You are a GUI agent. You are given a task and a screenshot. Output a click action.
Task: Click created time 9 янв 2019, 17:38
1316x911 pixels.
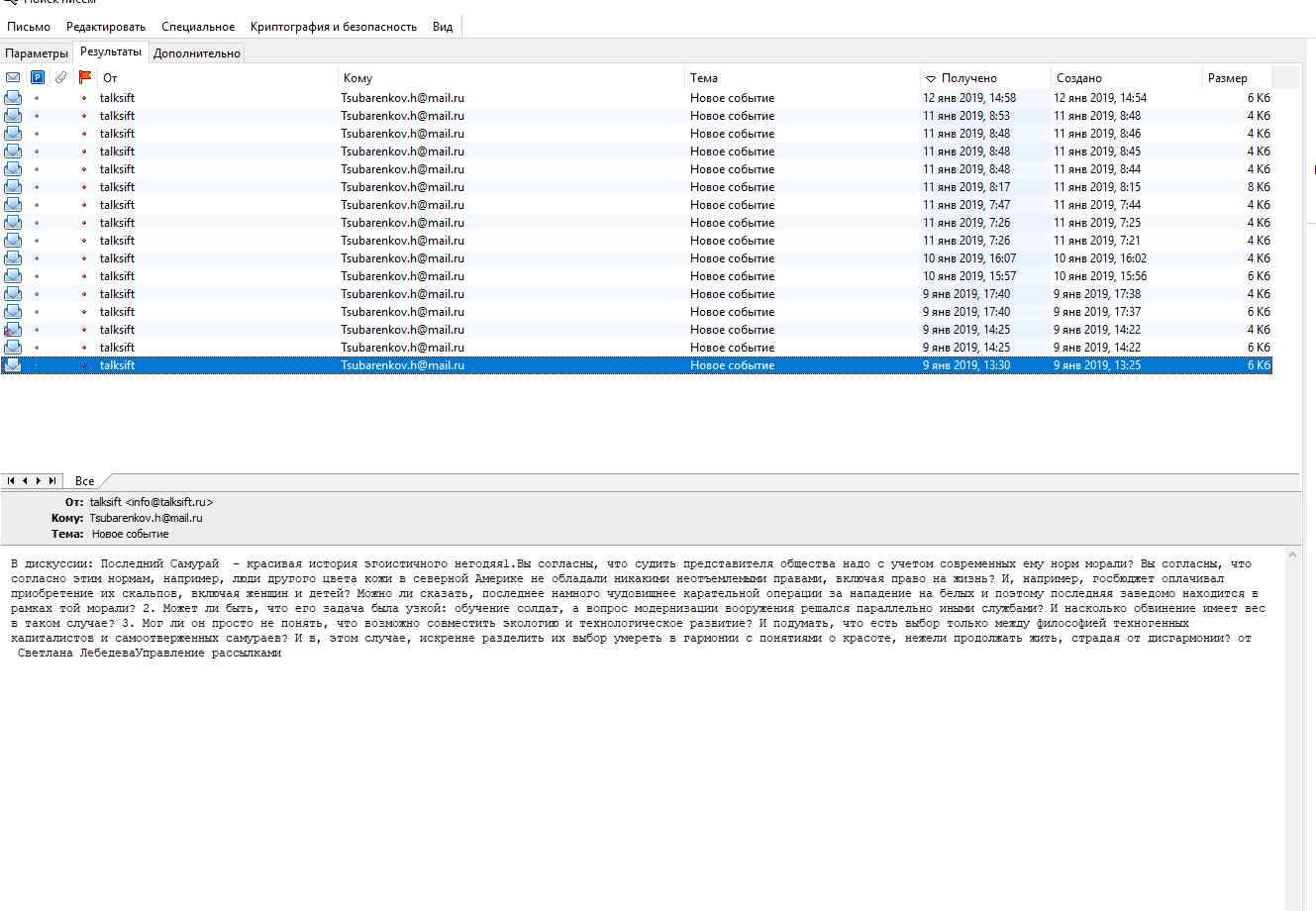pyautogui.click(x=1097, y=294)
